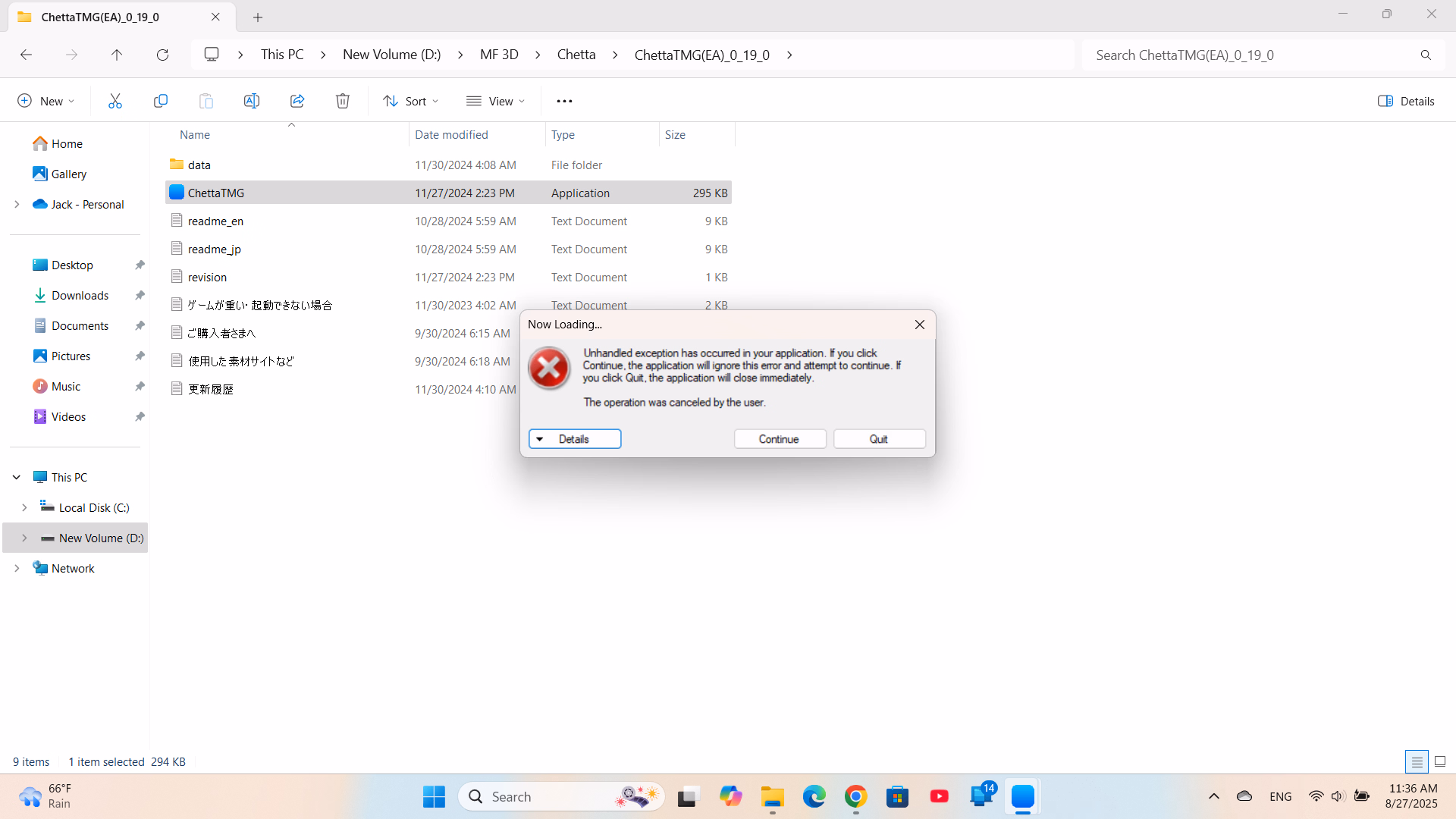The width and height of the screenshot is (1456, 819).
Task: Click the Share icon in toolbar
Action: click(297, 101)
